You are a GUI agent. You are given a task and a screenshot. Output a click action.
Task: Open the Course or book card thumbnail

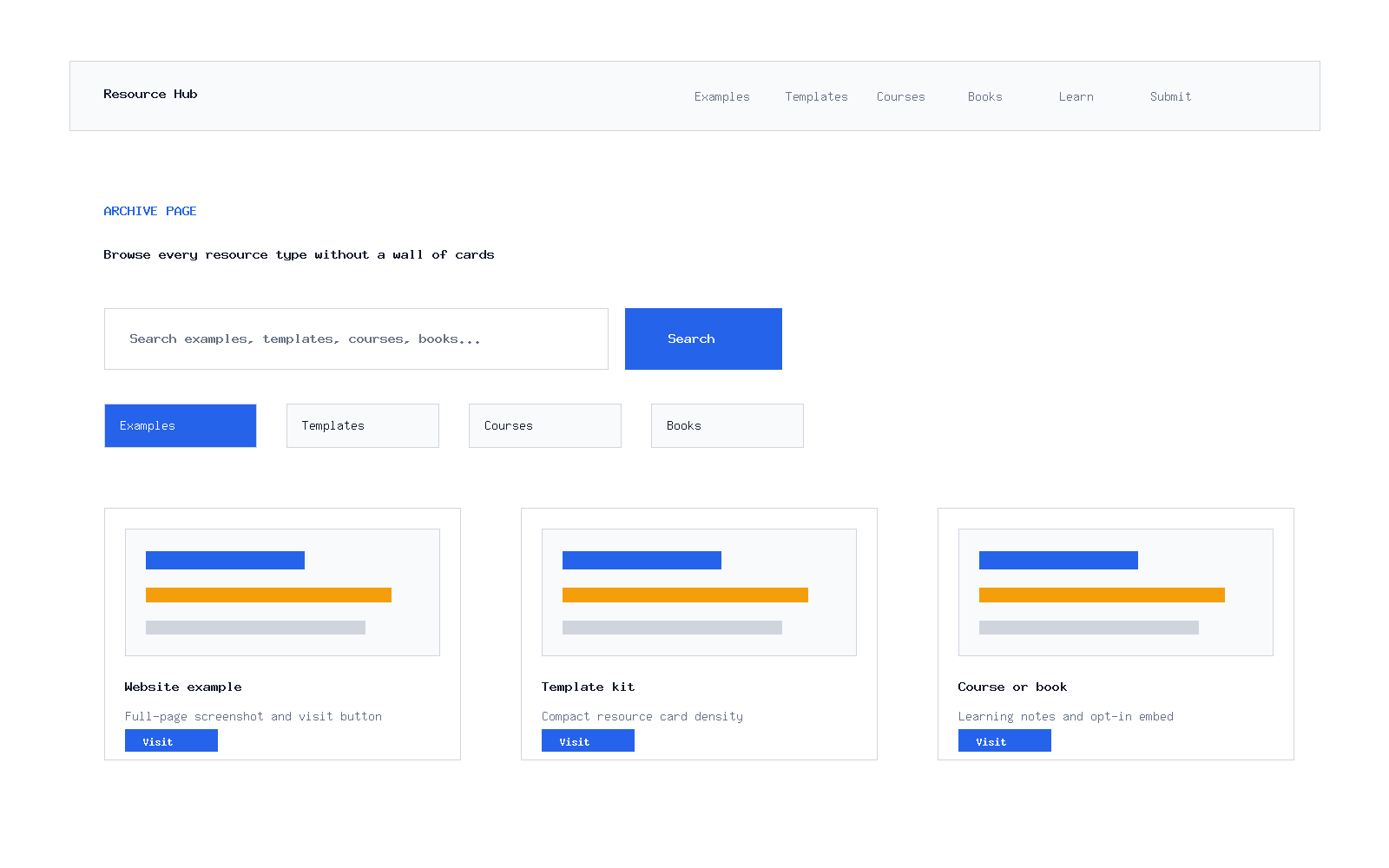[1116, 592]
